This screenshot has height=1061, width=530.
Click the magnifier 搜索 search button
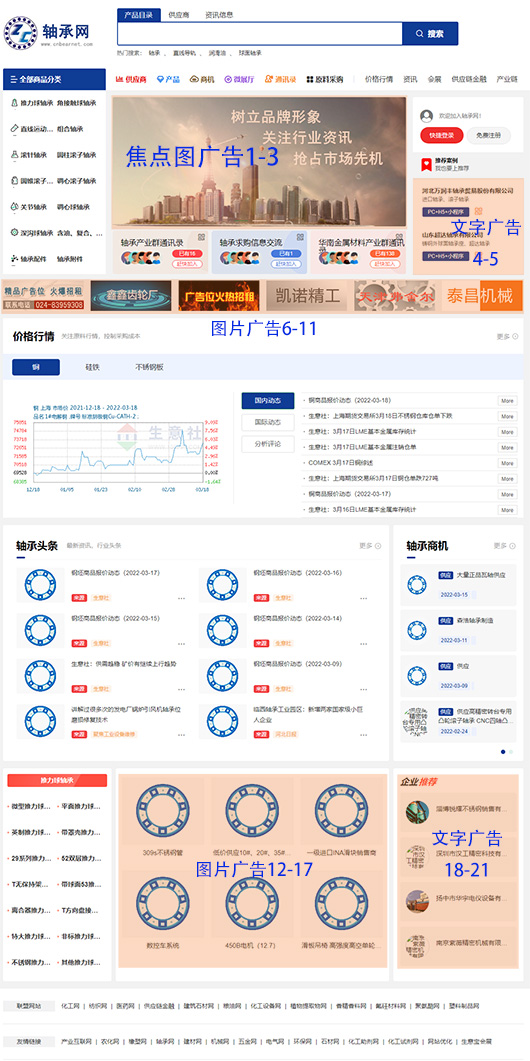(x=430, y=33)
